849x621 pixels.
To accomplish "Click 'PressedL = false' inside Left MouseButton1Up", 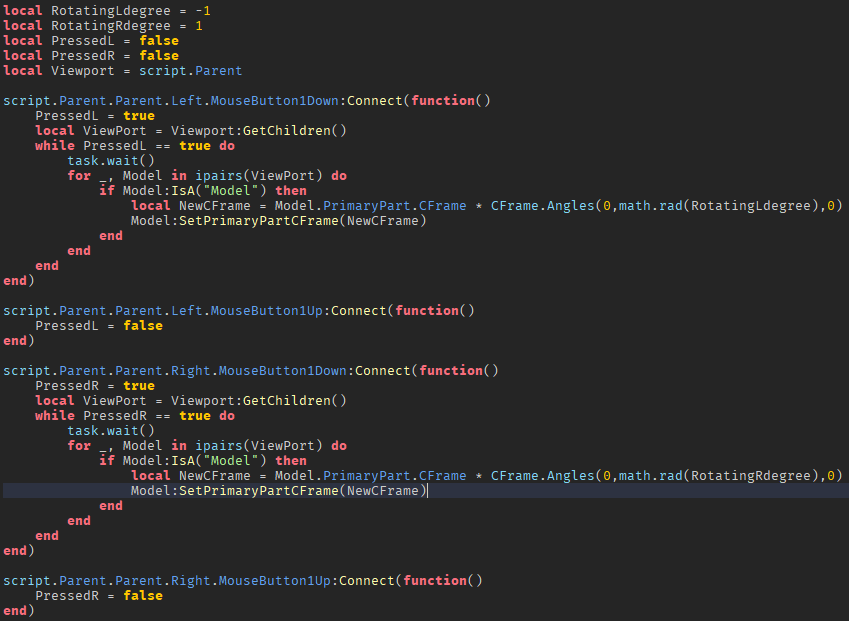I will point(99,326).
